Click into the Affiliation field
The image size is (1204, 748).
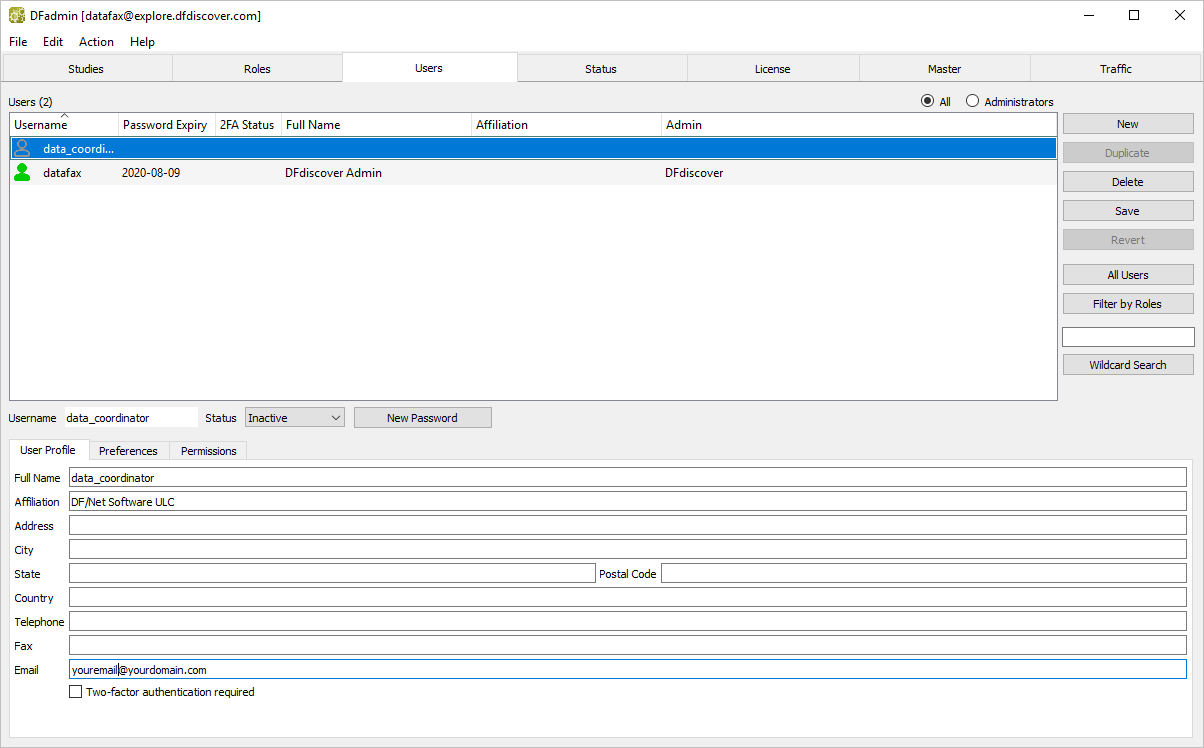(x=627, y=502)
